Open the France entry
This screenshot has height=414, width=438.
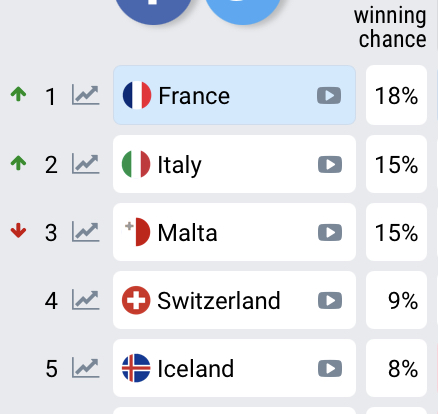[234, 95]
